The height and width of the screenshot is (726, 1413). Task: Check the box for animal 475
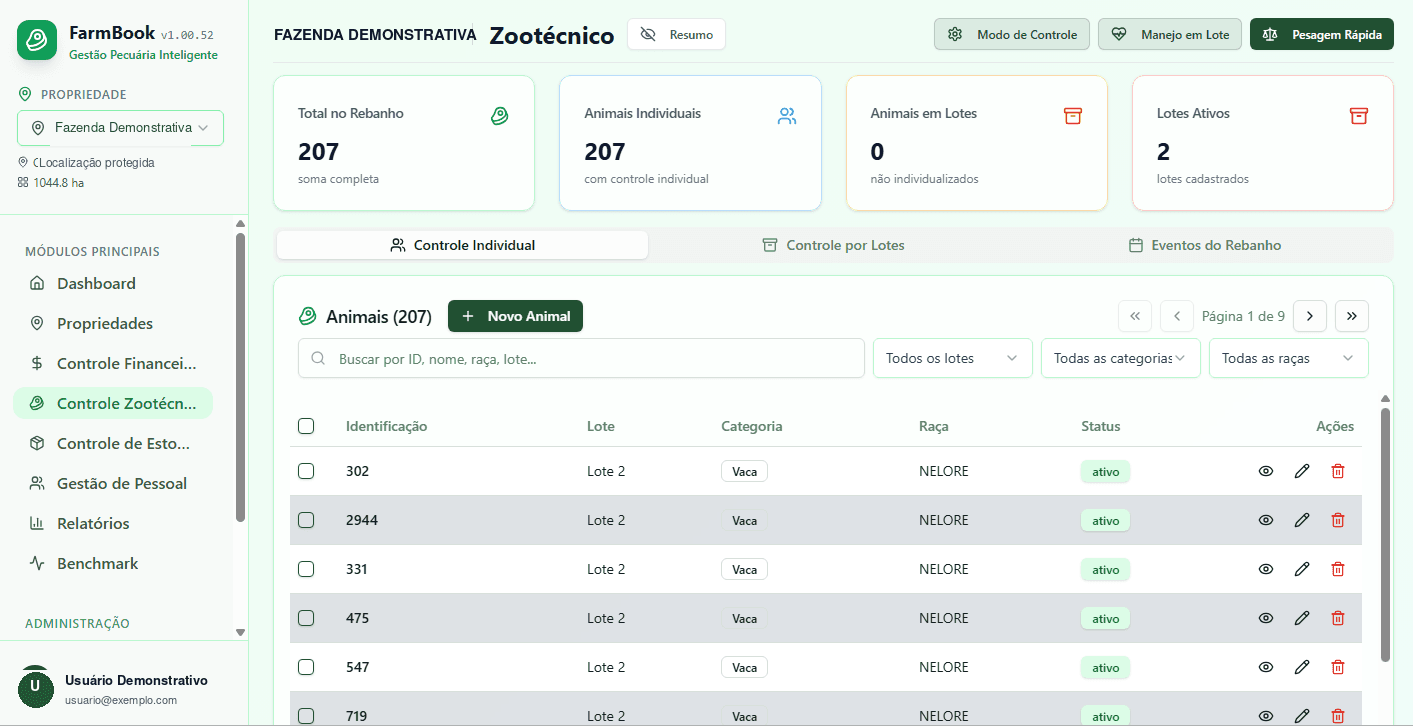click(306, 618)
